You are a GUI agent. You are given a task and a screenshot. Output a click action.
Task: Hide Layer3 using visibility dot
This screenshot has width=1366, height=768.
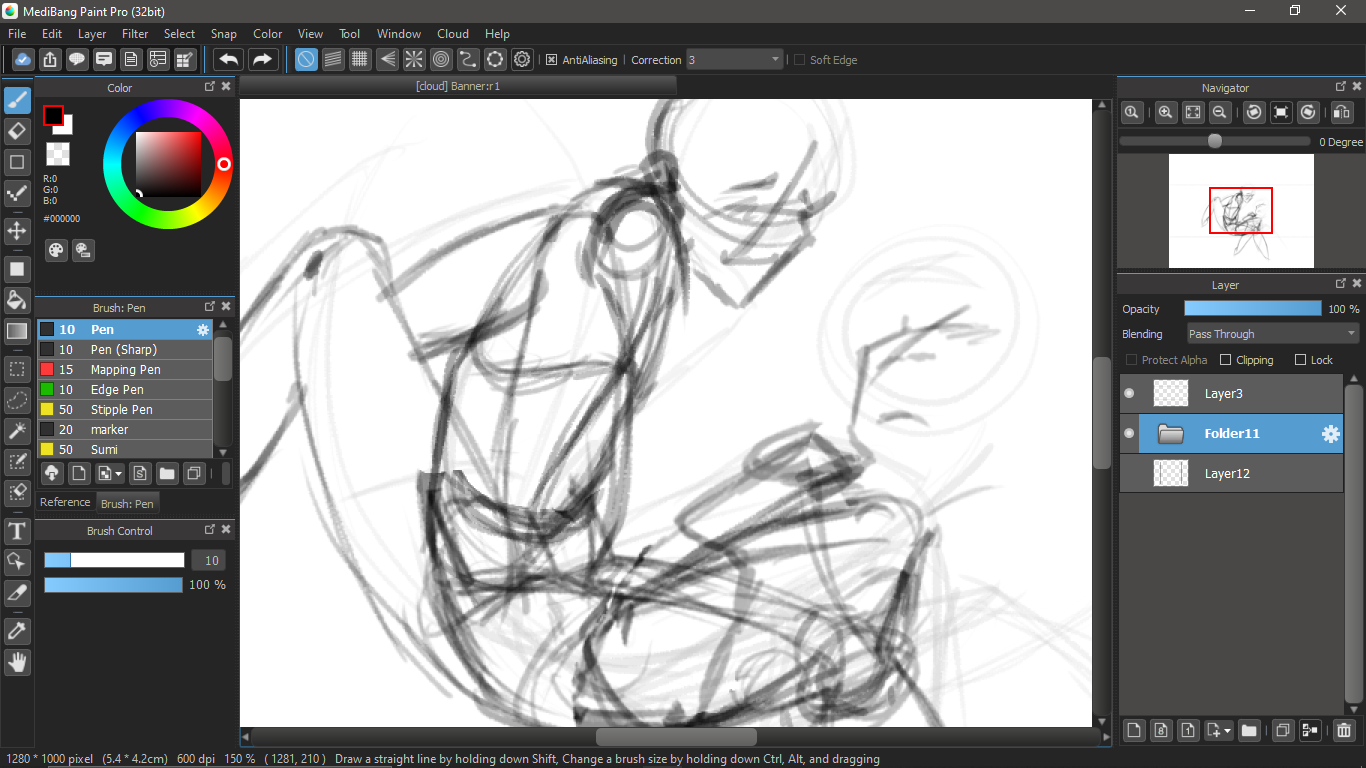pyautogui.click(x=1129, y=394)
